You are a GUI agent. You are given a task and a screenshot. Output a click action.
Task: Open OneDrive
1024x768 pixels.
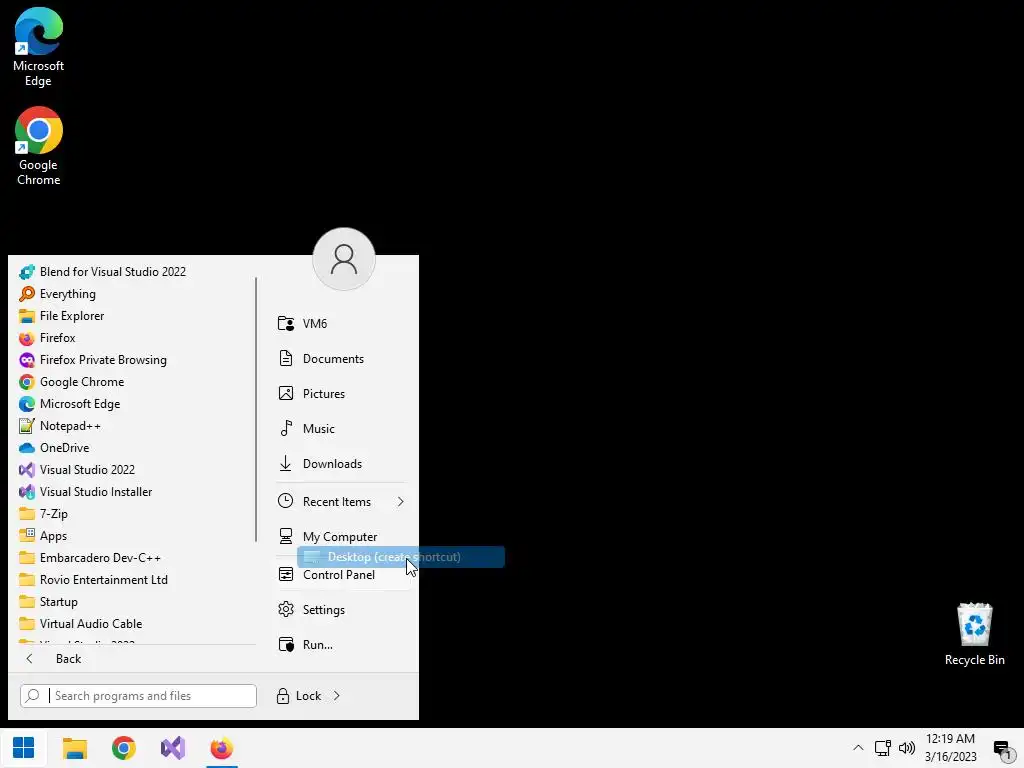54,448
